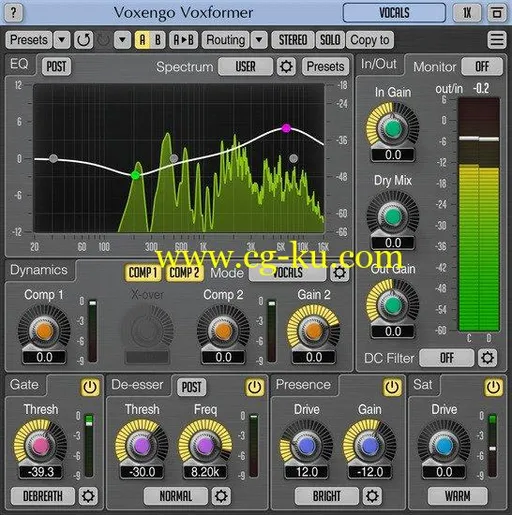Click the VOCALS instance name field

(x=394, y=13)
